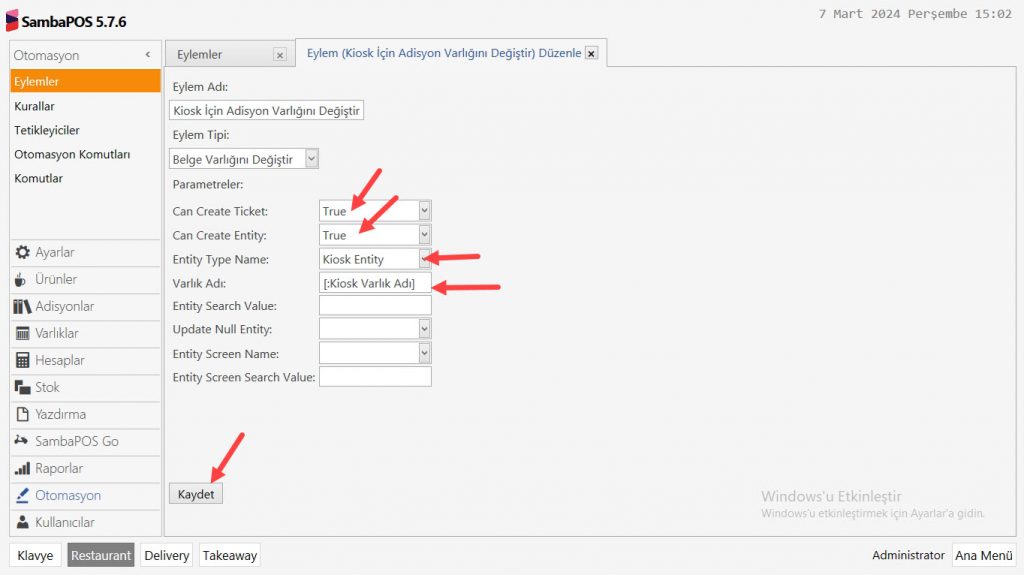Viewport: 1024px width, 575px height.
Task: Open Ürünler section with cup icon
Action: point(23,280)
